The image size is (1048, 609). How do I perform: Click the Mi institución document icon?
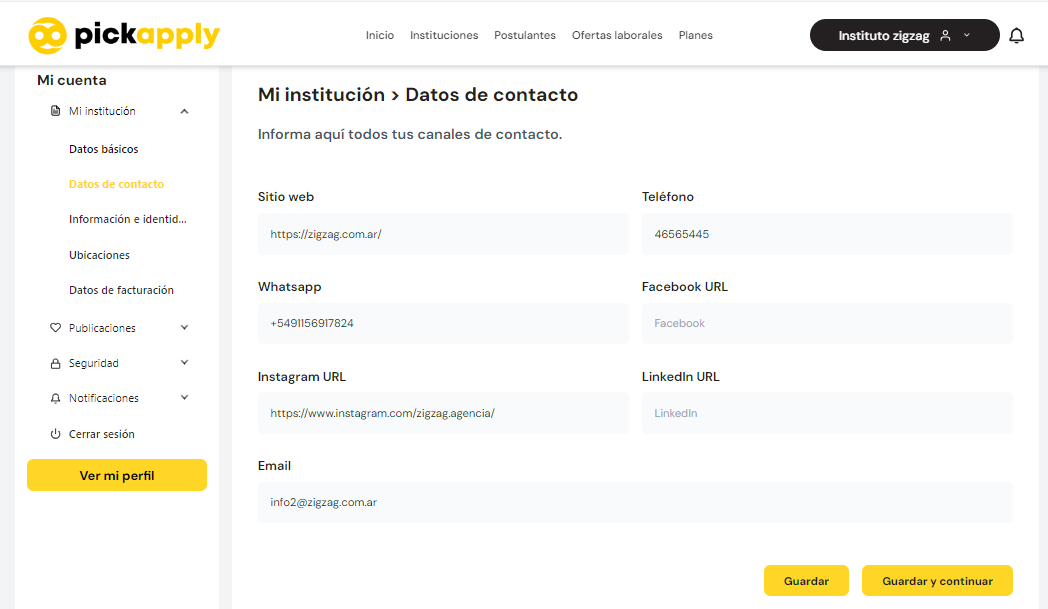pos(55,111)
